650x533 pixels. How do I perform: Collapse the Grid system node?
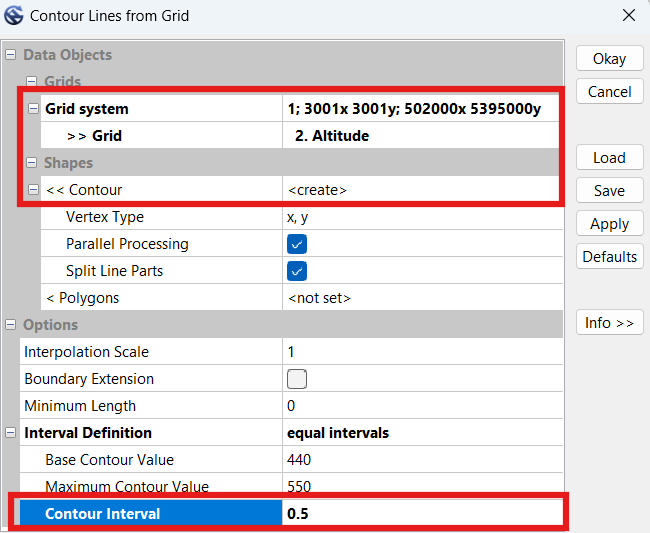(33, 109)
